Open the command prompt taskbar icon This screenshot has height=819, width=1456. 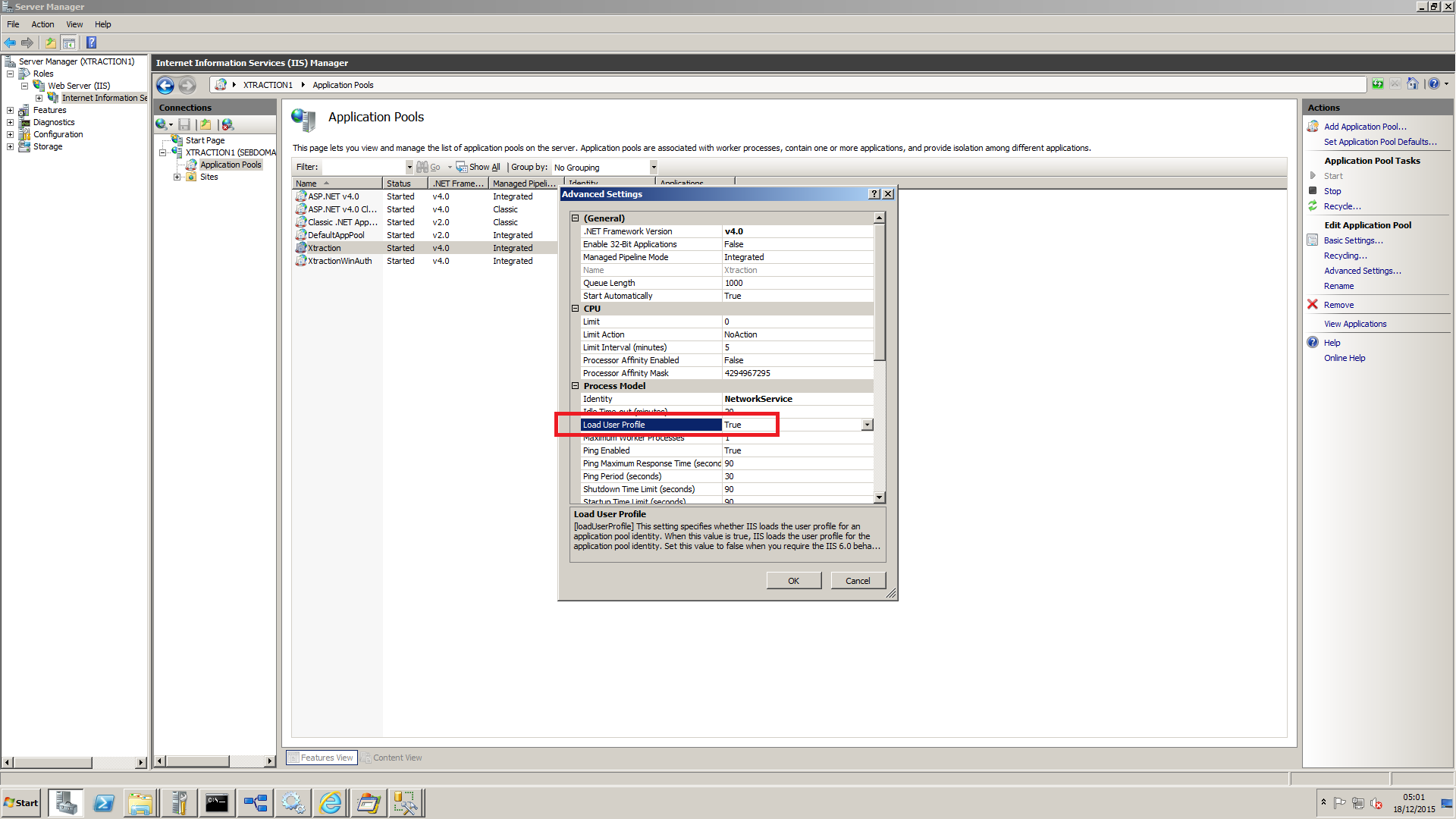(217, 803)
